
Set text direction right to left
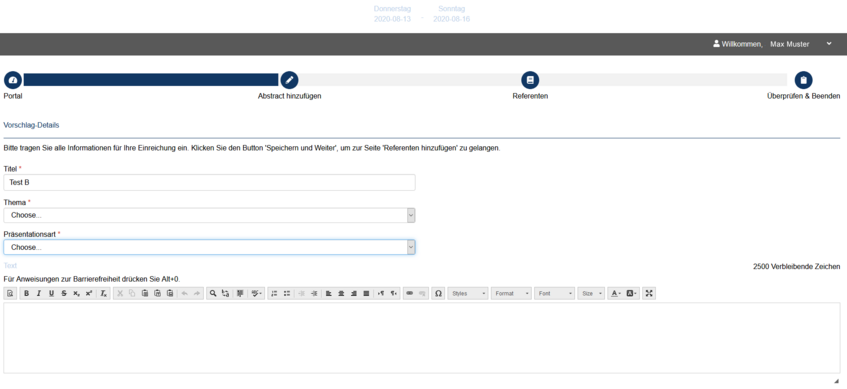click(393, 293)
